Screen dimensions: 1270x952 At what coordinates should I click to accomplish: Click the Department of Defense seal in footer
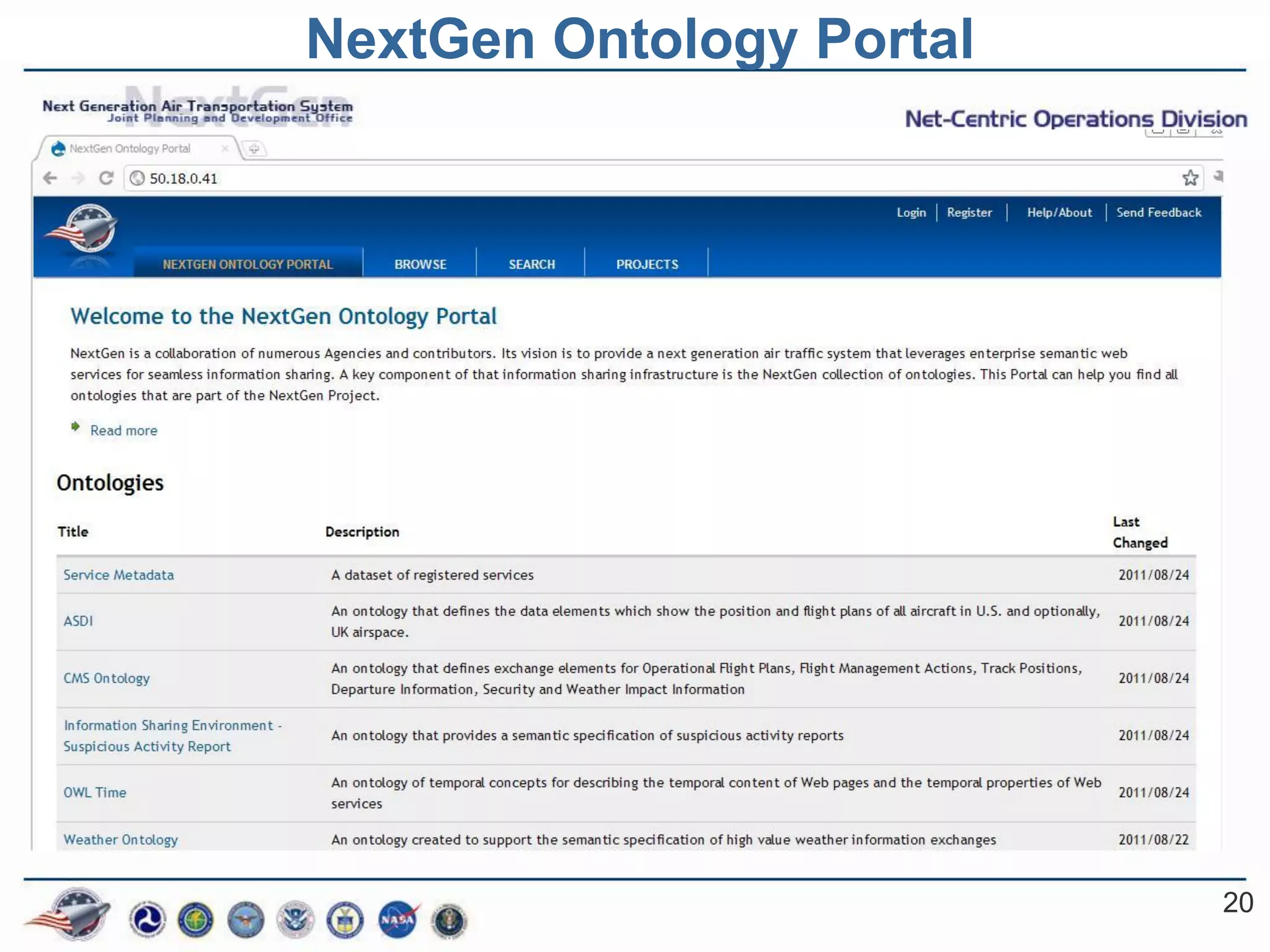246,920
